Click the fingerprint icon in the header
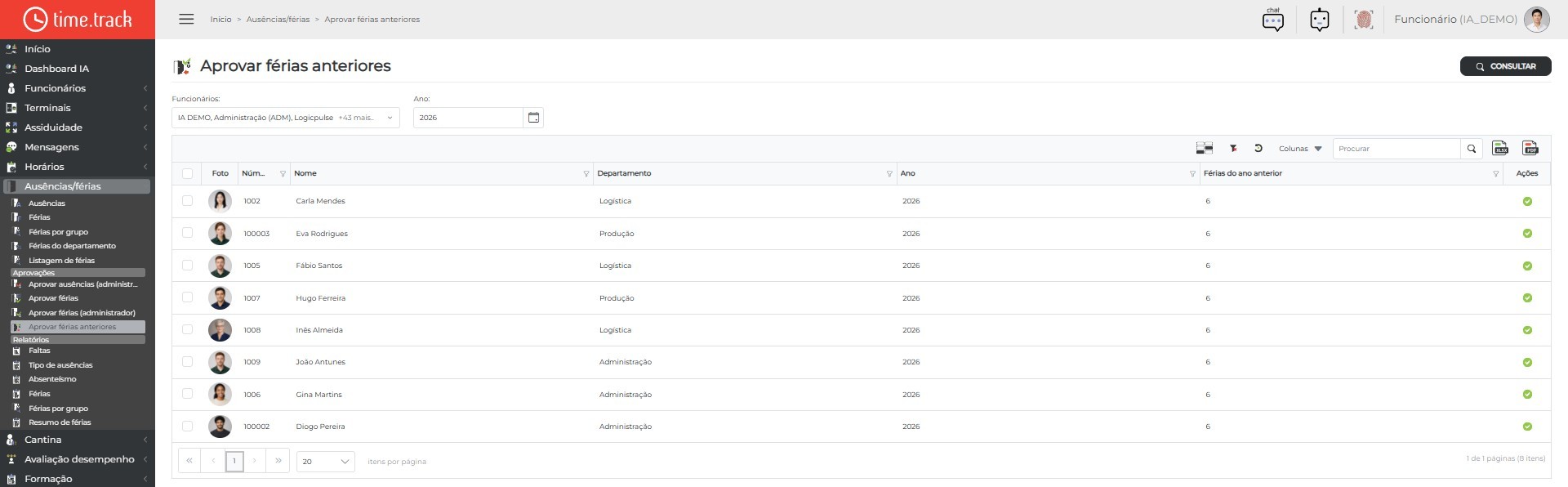Image resolution: width=1568 pixels, height=487 pixels. point(1363,20)
